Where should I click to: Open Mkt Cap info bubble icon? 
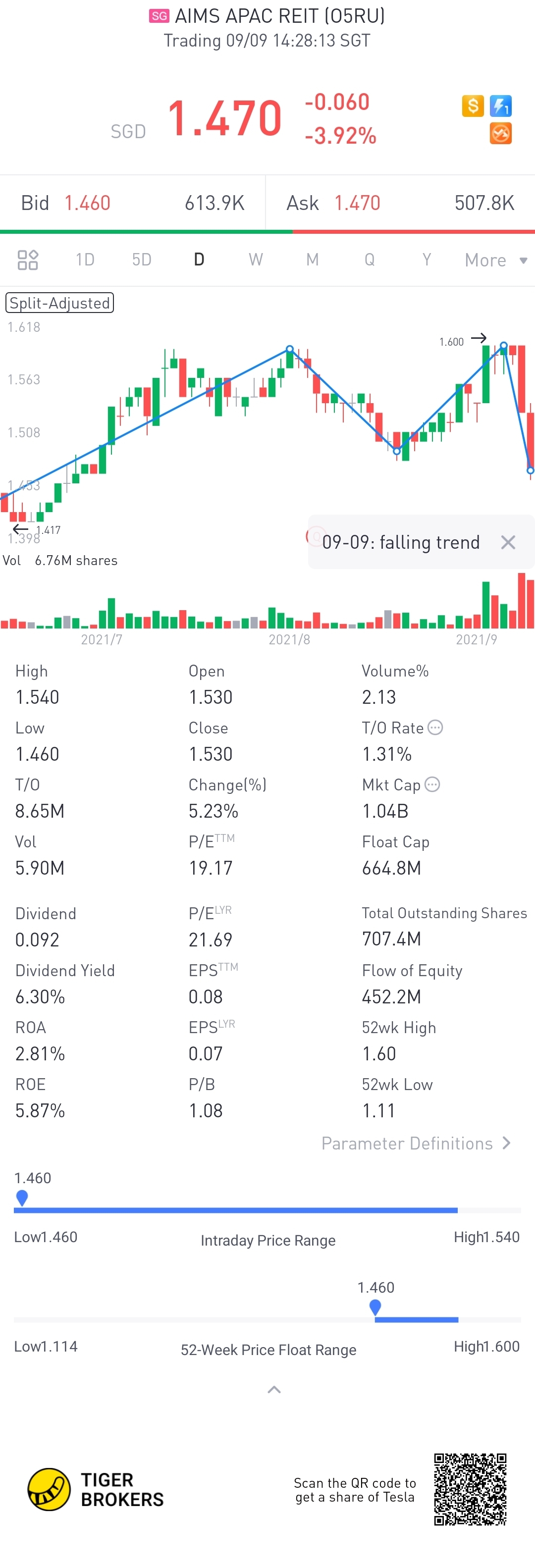coord(432,784)
